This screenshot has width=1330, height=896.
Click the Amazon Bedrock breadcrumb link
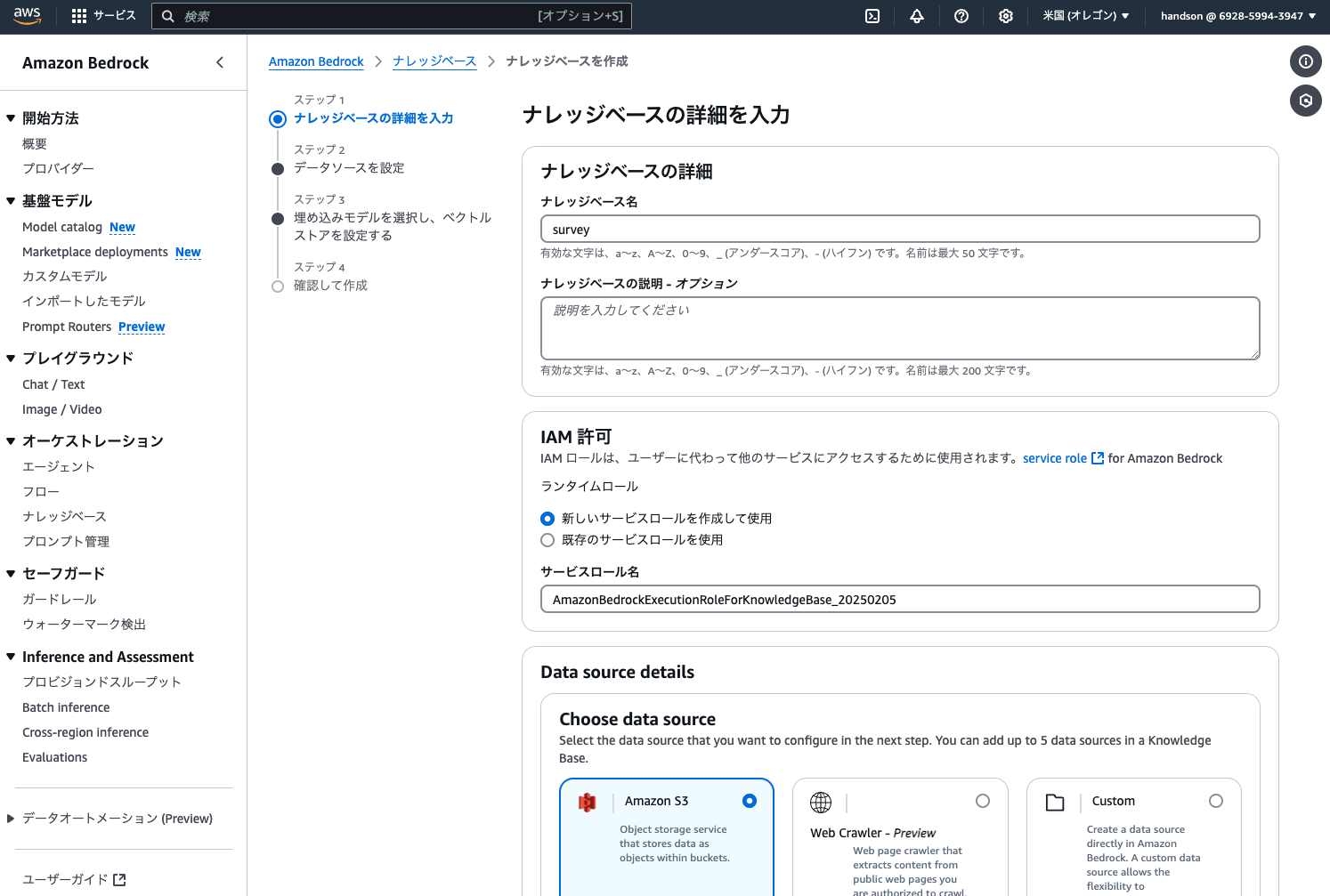tap(316, 61)
